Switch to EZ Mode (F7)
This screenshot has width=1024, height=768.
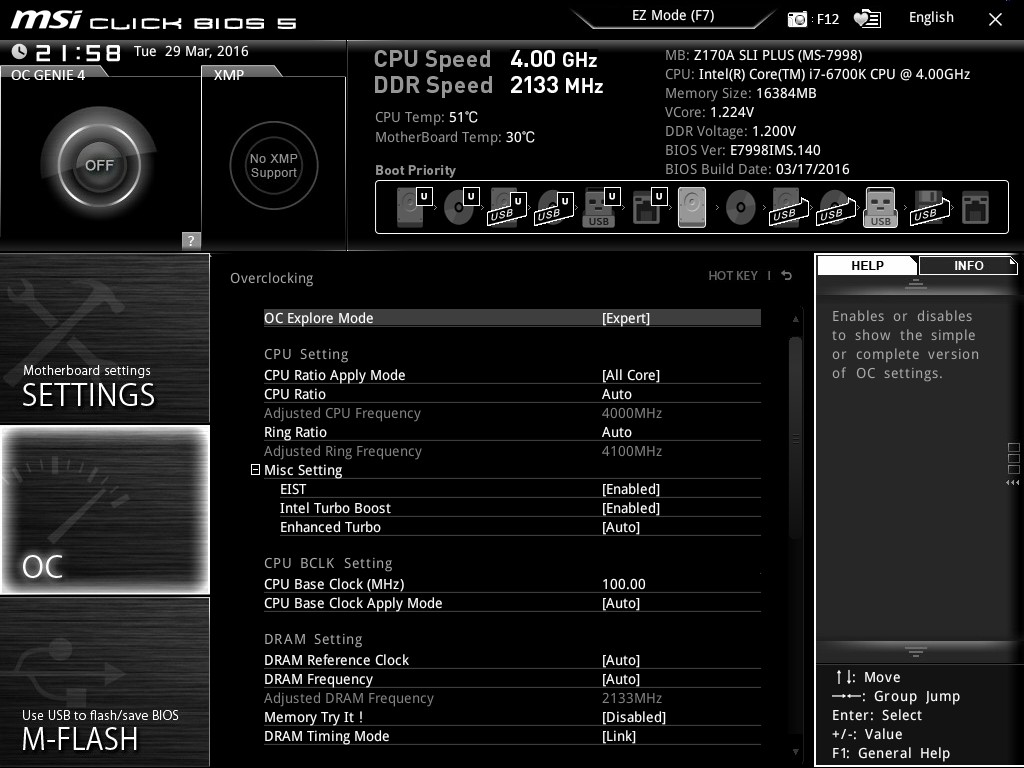(673, 16)
